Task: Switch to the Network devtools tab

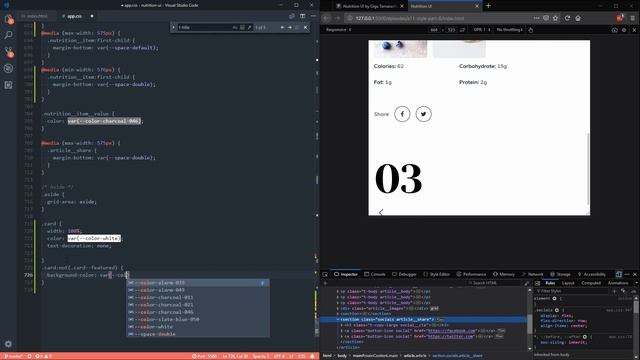Action: [x=532, y=274]
